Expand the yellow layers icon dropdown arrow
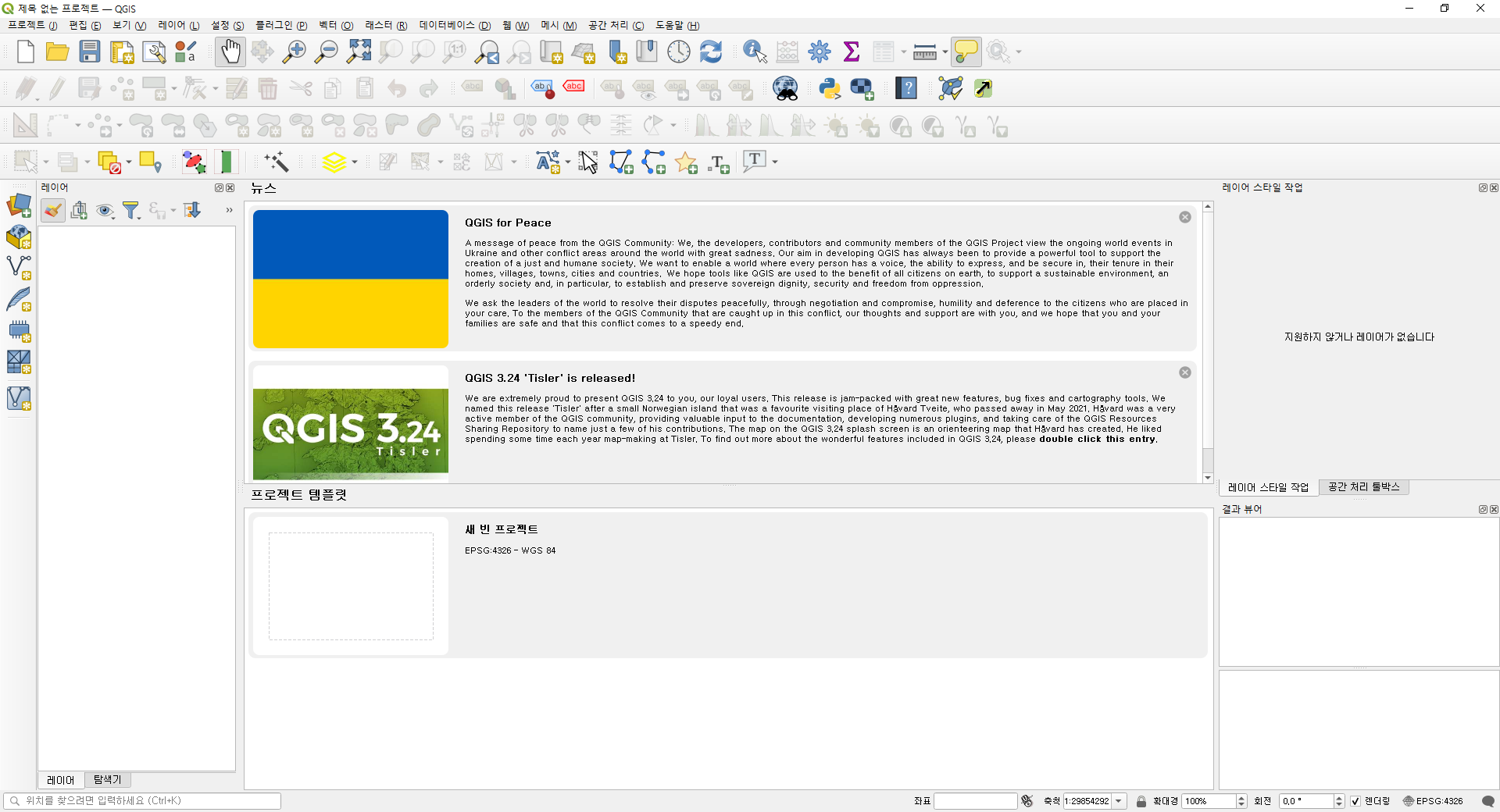Image resolution: width=1500 pixels, height=812 pixels. click(x=355, y=162)
